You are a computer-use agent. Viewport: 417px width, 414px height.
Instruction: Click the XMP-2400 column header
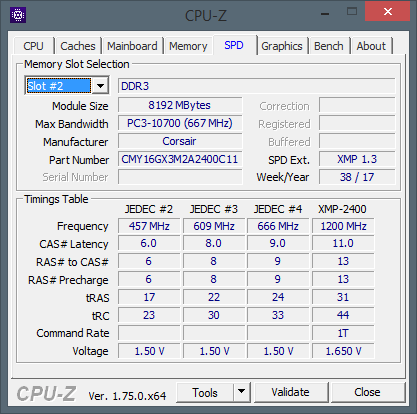(x=342, y=209)
